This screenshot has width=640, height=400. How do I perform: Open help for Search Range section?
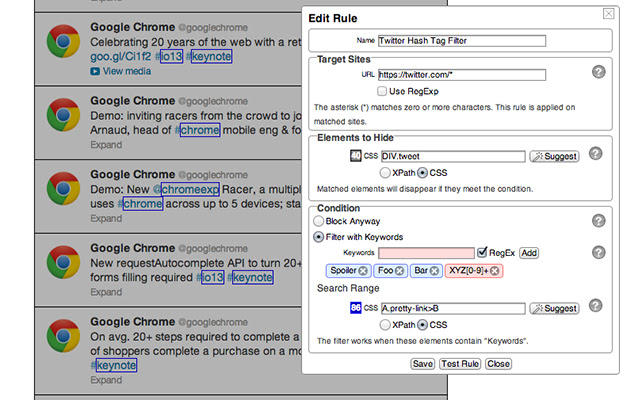pos(596,305)
